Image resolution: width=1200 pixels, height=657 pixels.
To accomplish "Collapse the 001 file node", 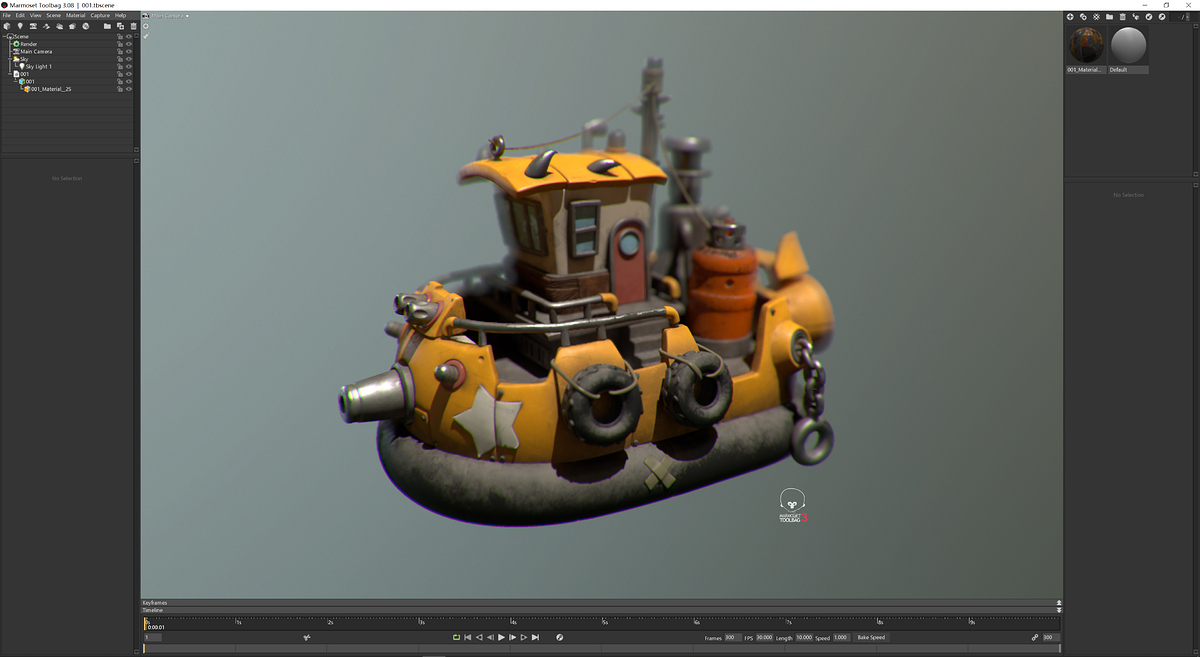I will (x=10, y=74).
